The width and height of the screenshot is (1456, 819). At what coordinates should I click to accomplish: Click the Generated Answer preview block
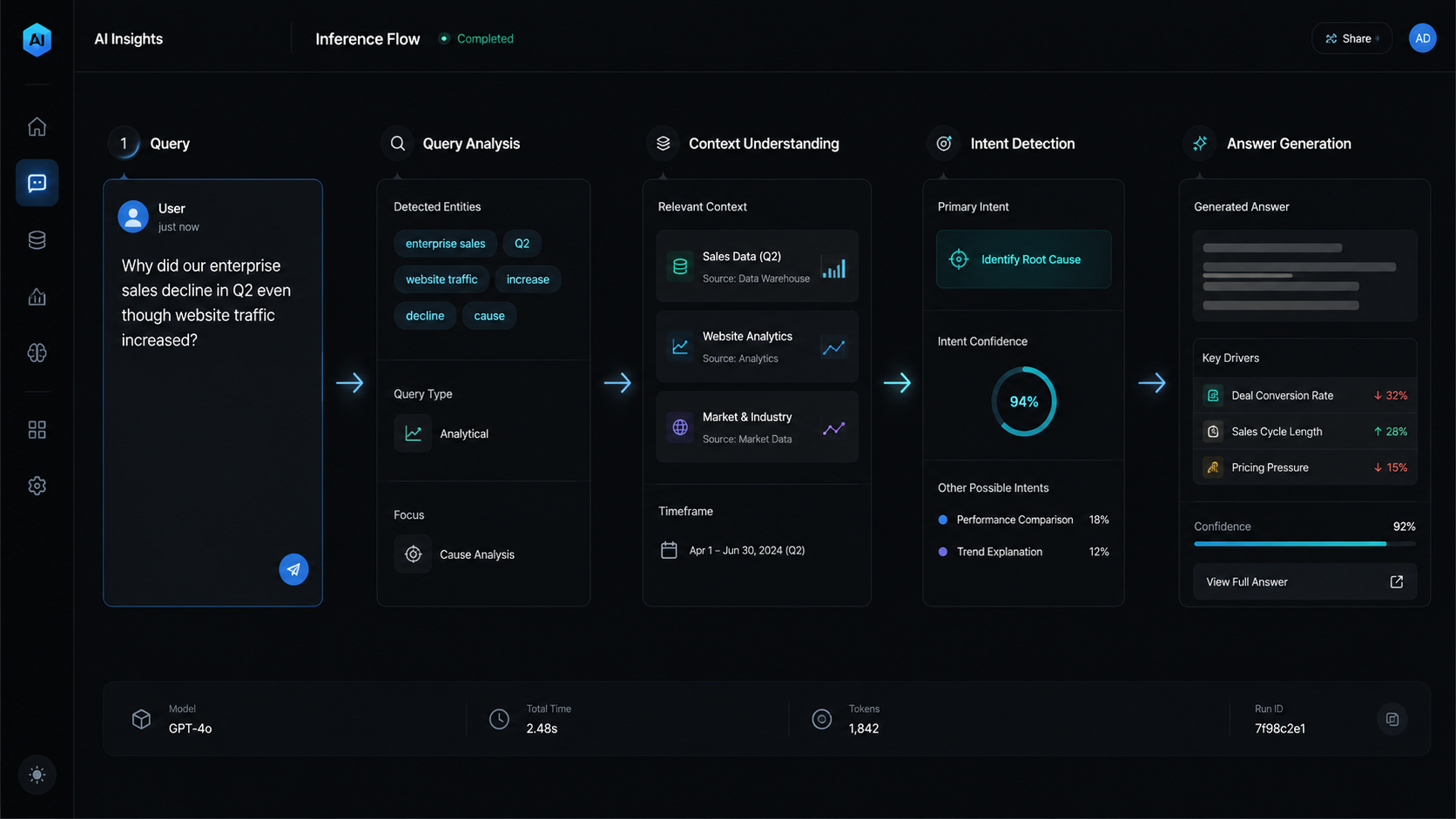click(x=1304, y=276)
